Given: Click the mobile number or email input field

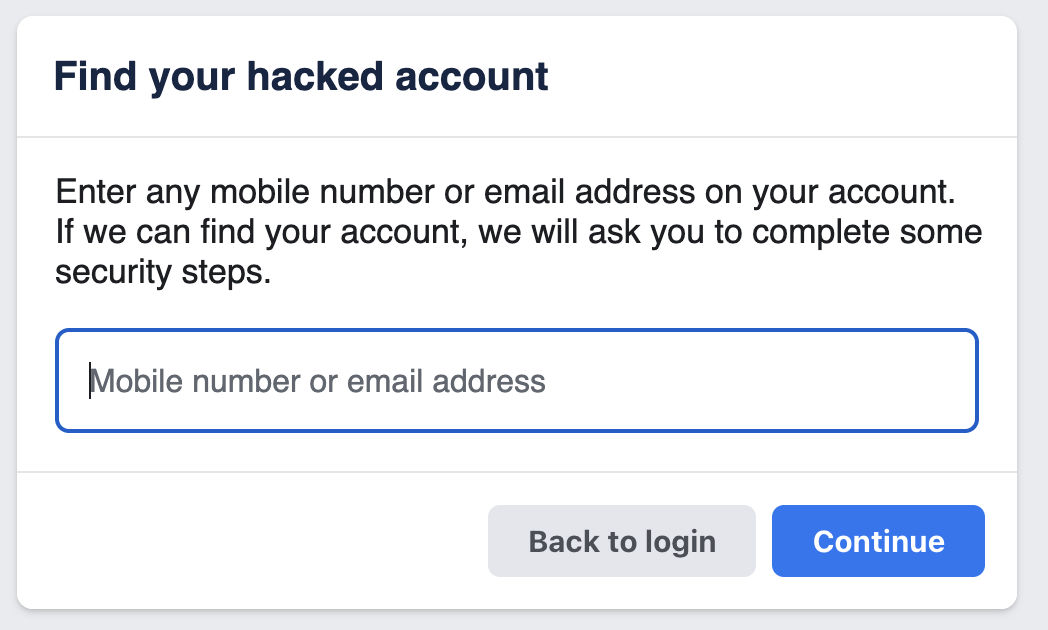Looking at the screenshot, I should coord(517,380).
